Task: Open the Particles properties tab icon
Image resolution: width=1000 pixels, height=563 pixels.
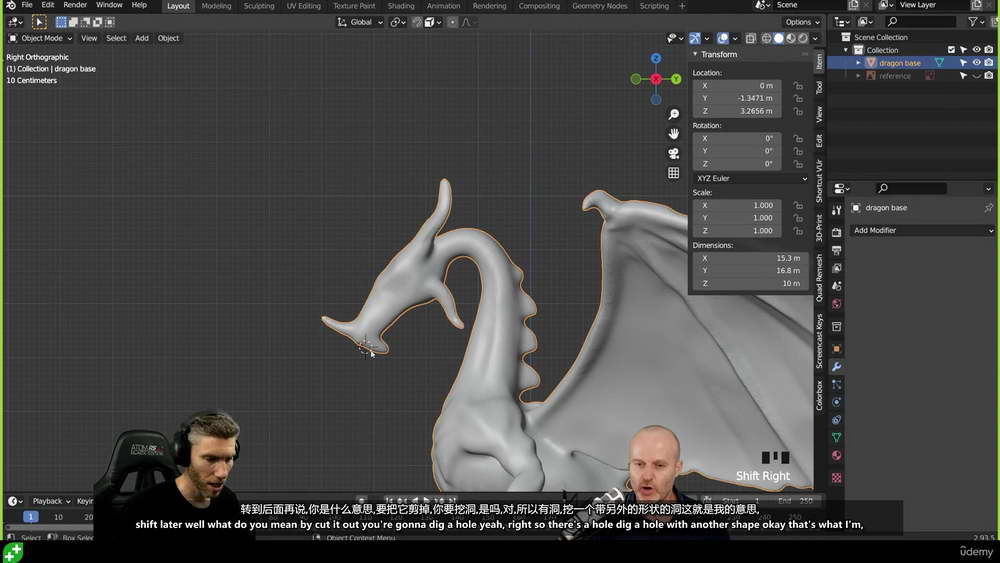Action: pyautogui.click(x=837, y=384)
